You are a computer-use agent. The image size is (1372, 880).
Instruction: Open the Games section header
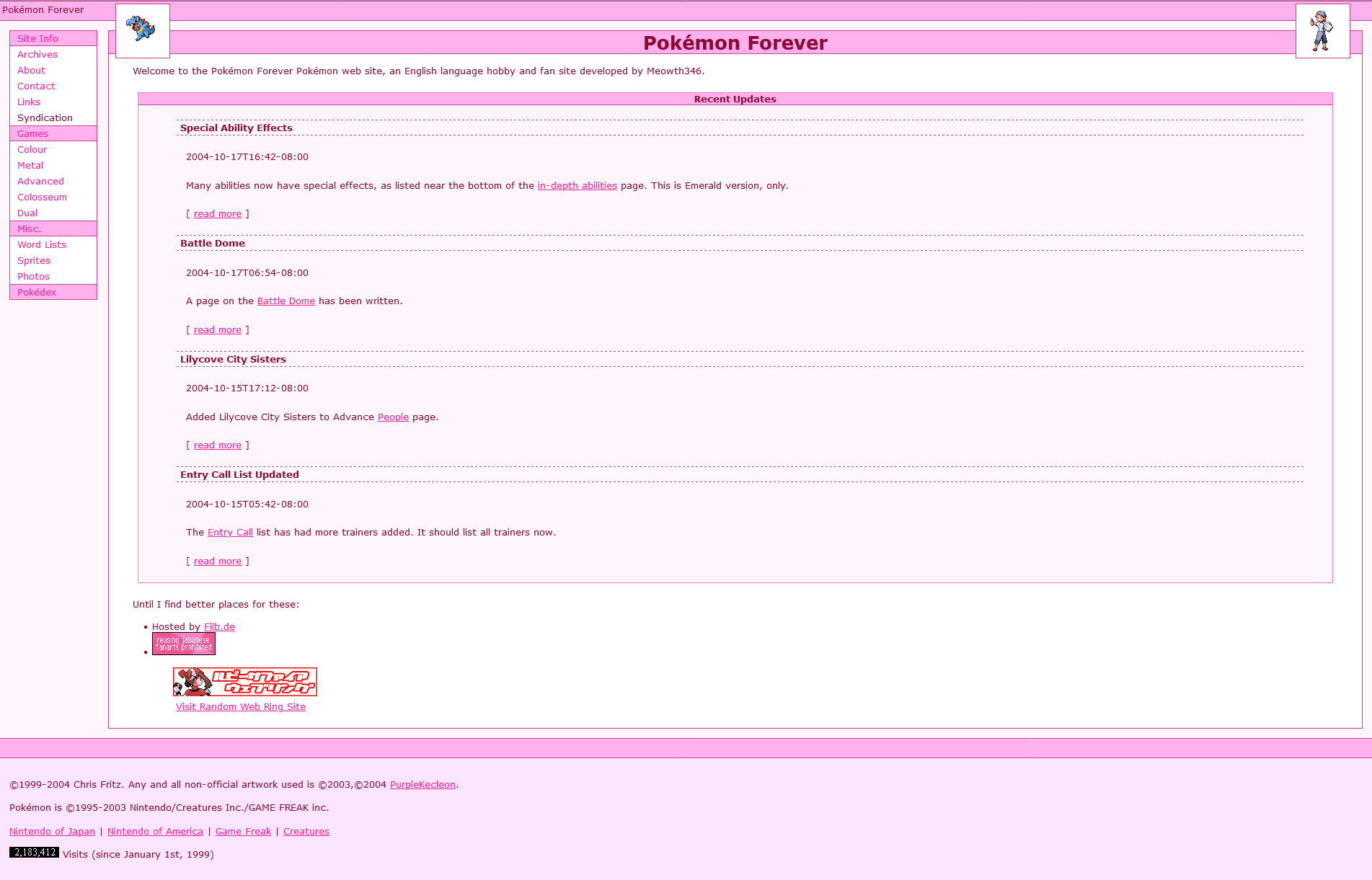[x=53, y=133]
